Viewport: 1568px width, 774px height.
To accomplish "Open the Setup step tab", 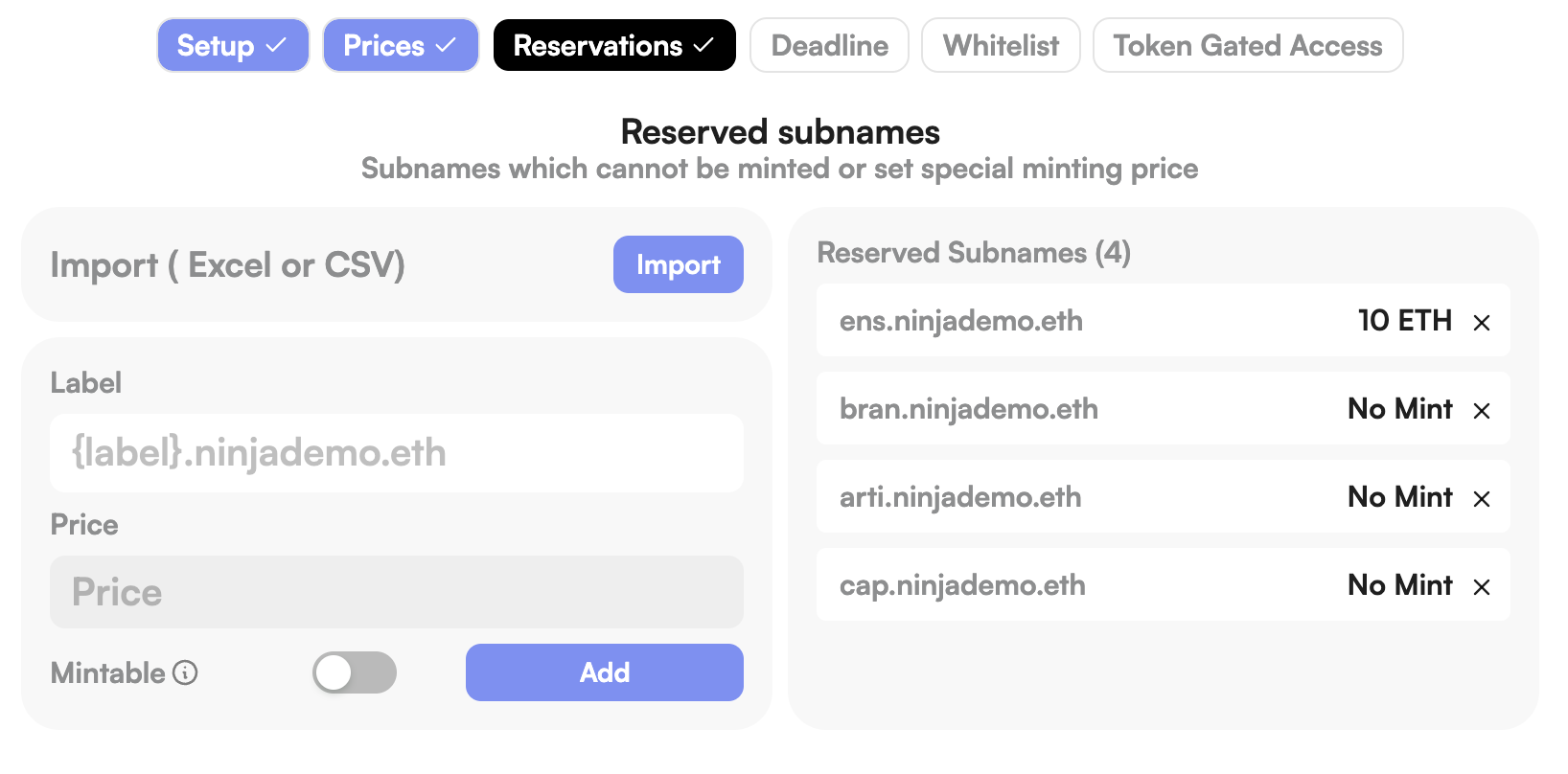I will point(233,46).
